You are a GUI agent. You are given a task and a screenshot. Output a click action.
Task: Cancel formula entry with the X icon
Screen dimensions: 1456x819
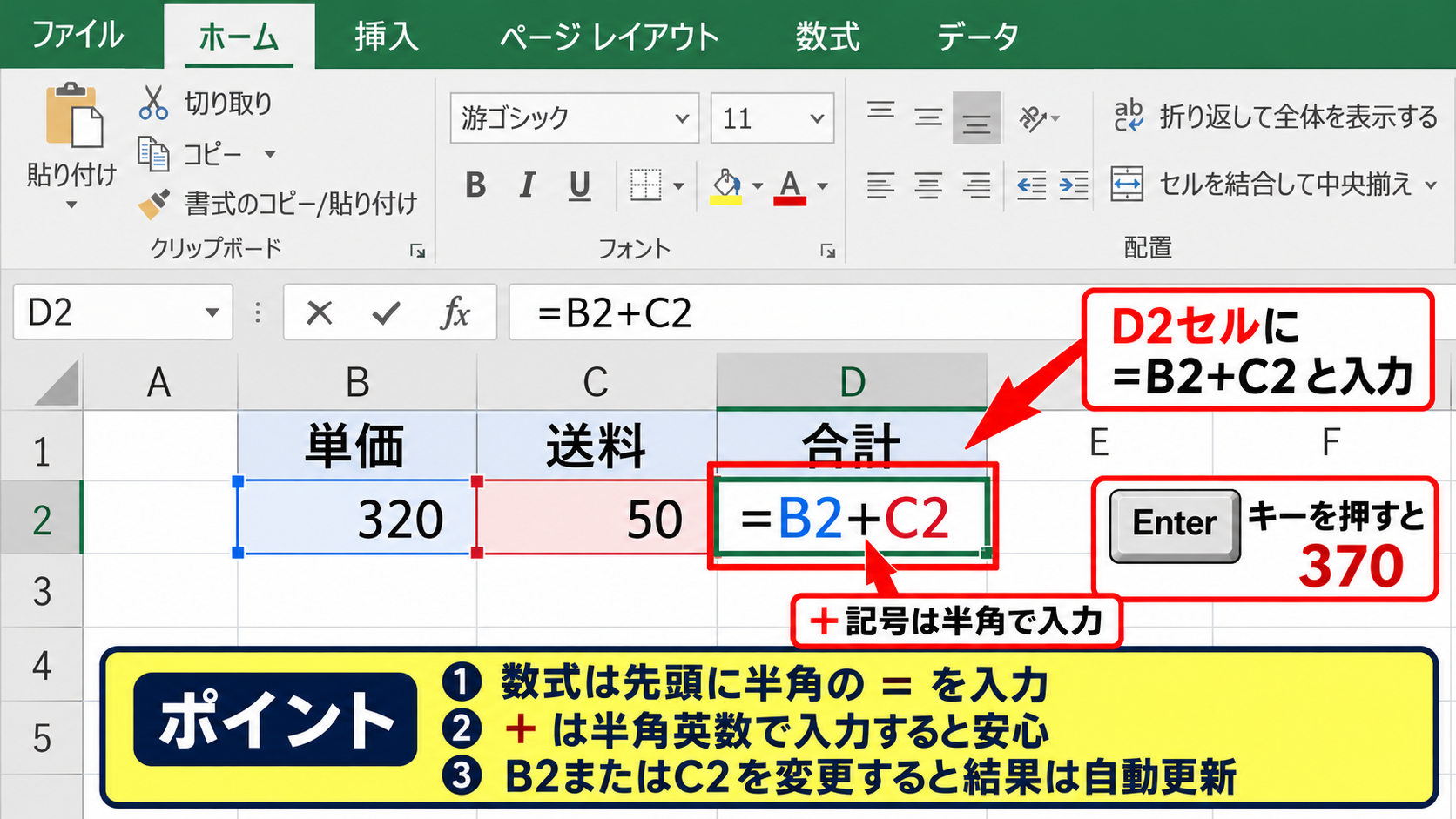pos(320,312)
